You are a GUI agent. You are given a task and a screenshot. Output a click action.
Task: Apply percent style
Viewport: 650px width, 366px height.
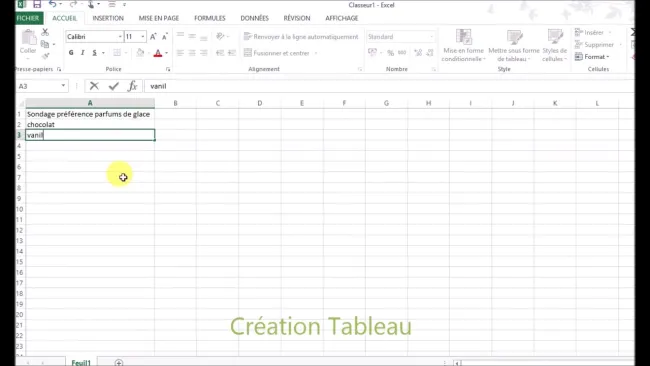390,53
